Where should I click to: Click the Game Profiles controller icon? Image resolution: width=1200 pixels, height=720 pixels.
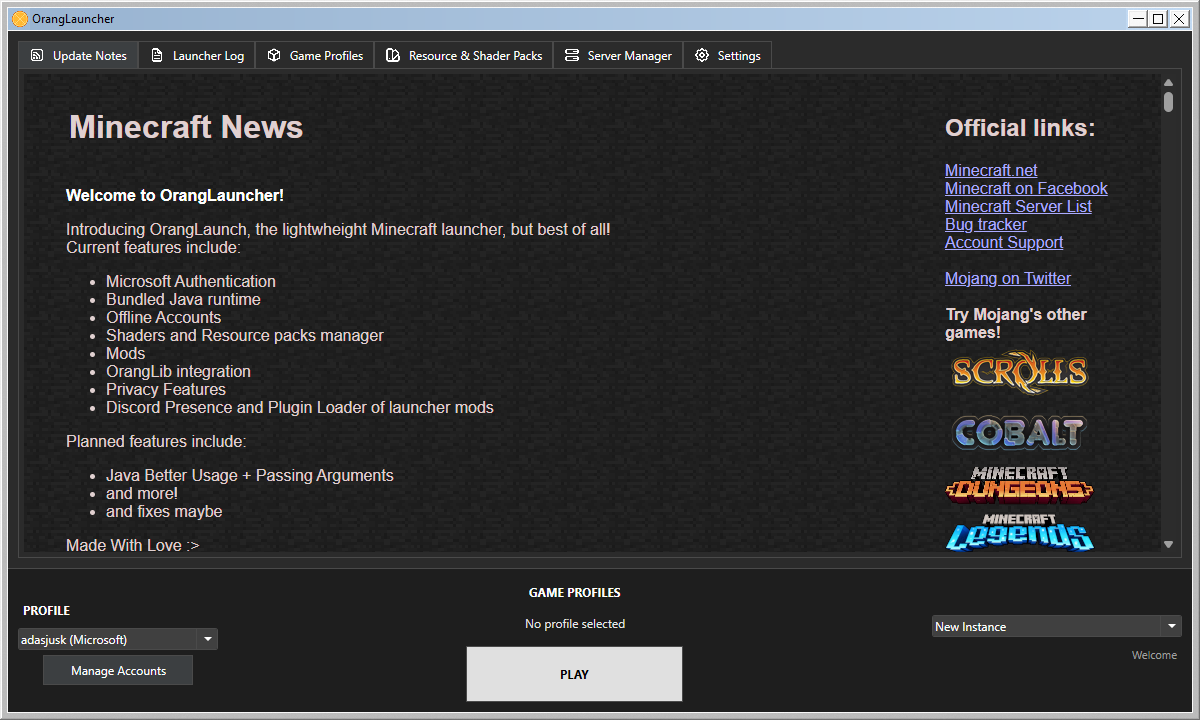point(273,55)
